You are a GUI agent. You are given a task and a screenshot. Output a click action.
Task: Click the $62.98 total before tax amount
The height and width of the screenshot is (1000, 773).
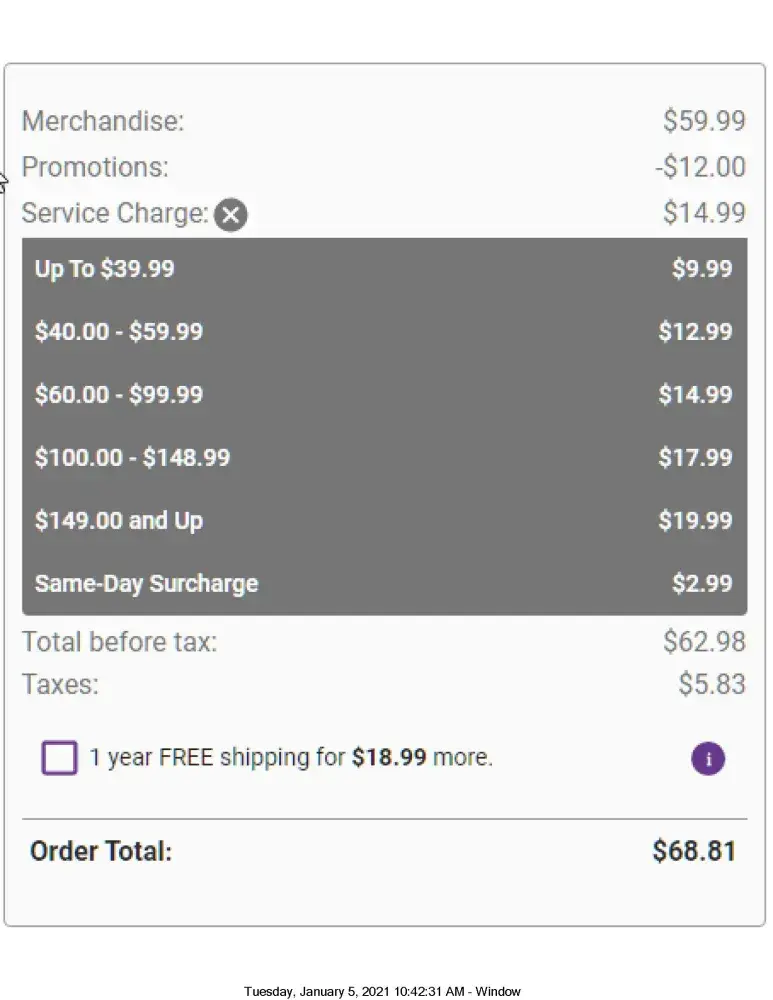tap(704, 642)
